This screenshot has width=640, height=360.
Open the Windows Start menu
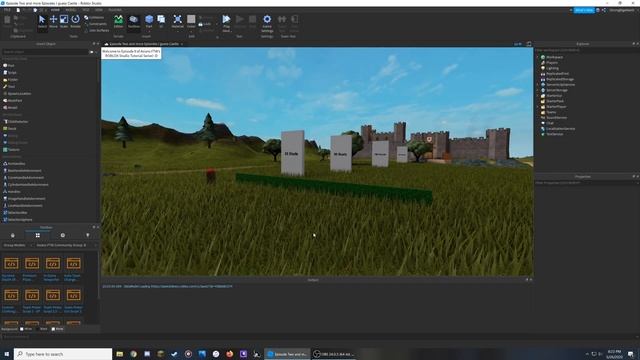7,354
